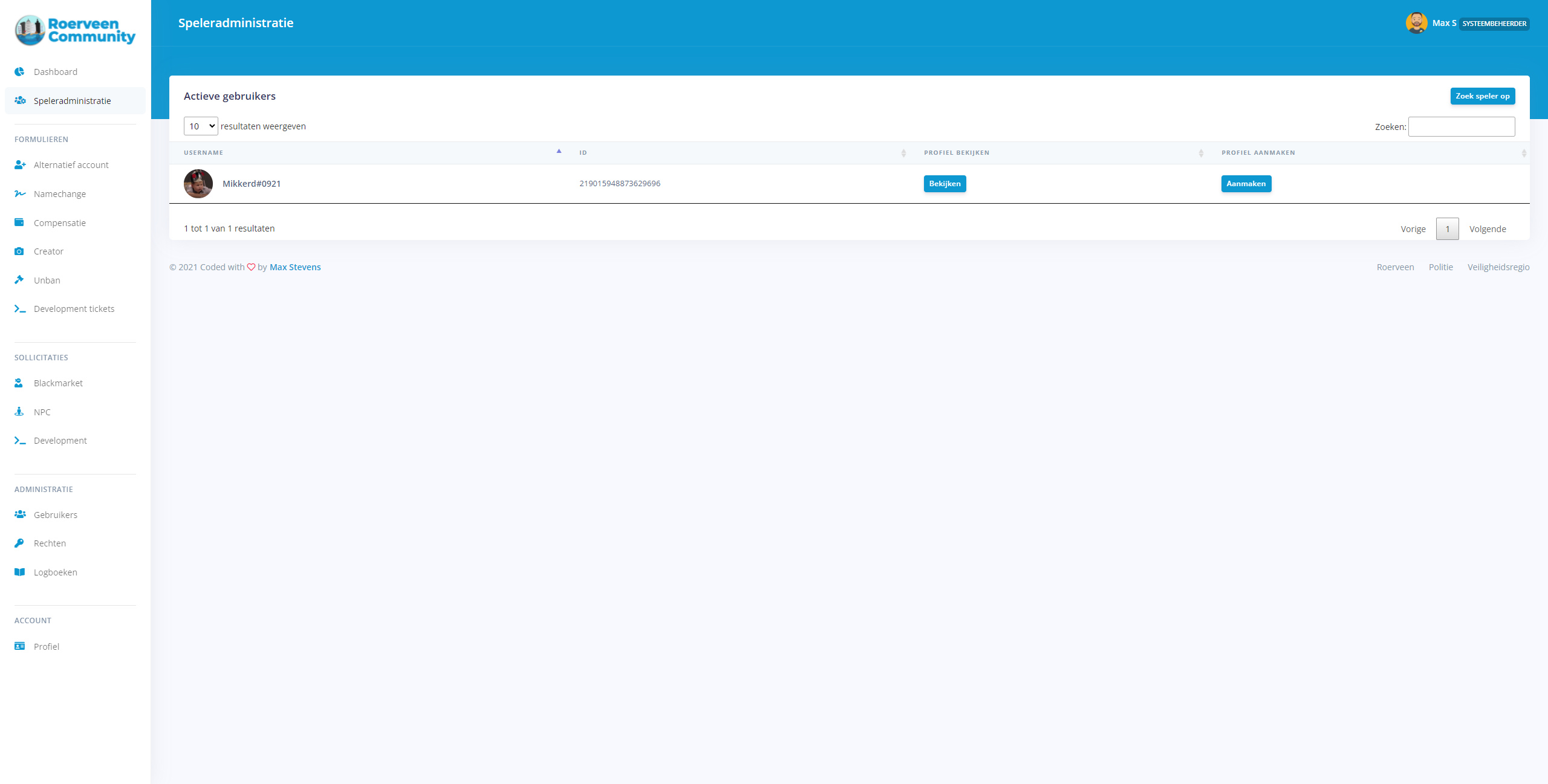Open the Blackmarket sollicitaties menu item
Viewport: 1548px width, 784px height.
(x=58, y=383)
